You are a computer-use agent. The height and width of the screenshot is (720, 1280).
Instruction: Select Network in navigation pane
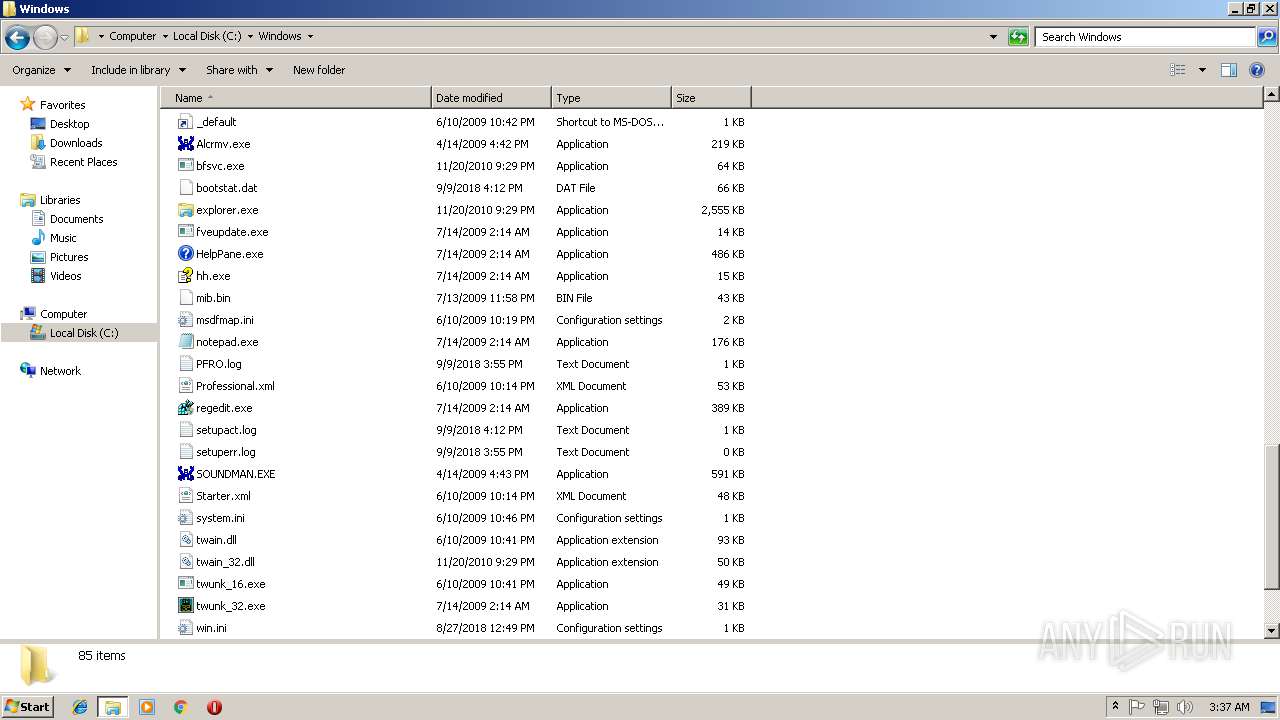coord(60,371)
